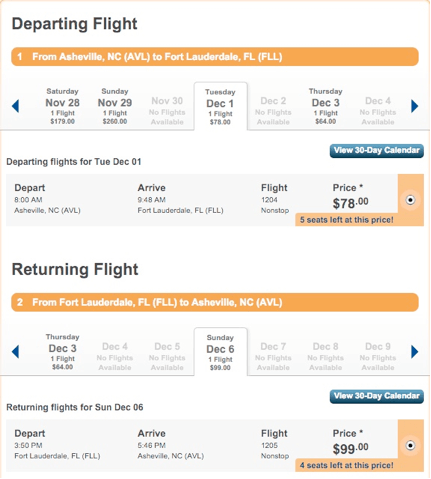Screen dimensions: 431x479
Task: Click the Dec 7 returning date cell
Action: pos(273,357)
